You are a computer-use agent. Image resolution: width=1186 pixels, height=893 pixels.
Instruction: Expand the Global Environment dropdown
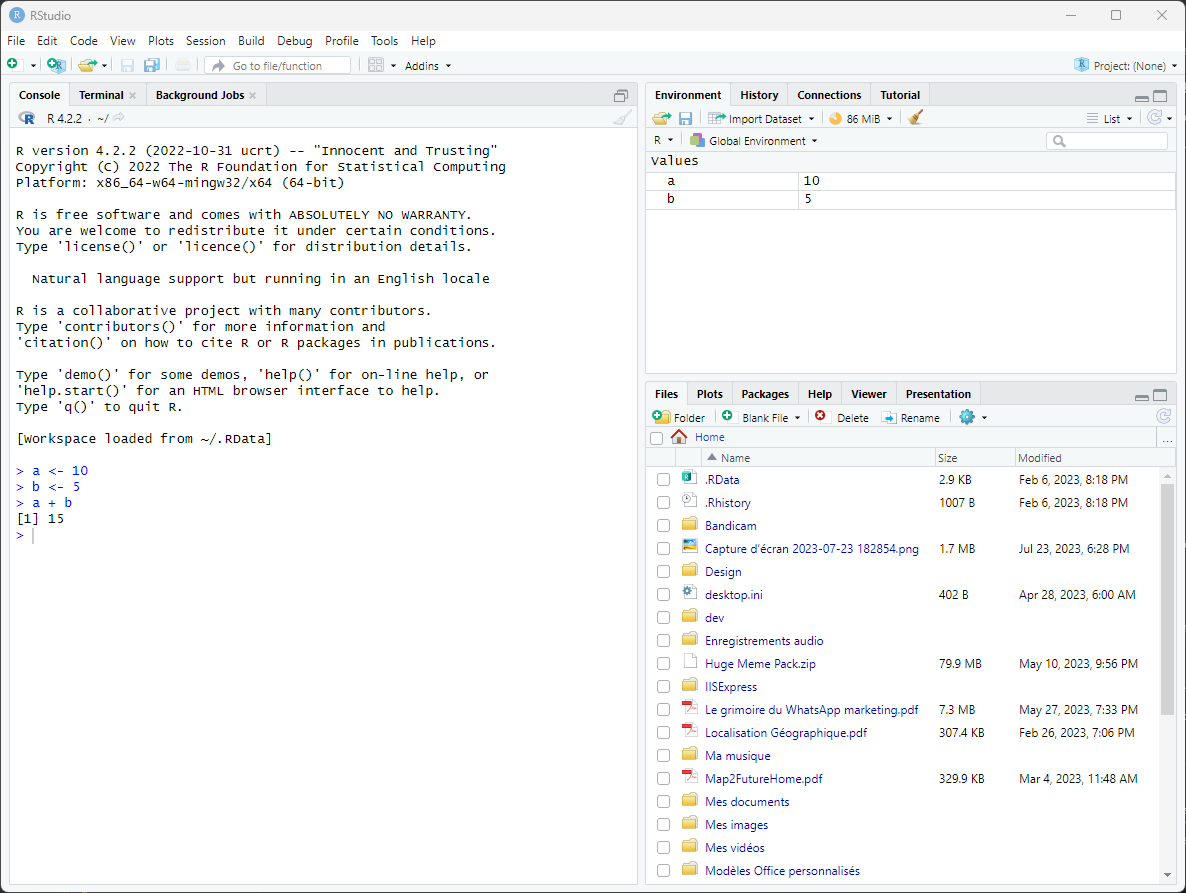coord(753,141)
